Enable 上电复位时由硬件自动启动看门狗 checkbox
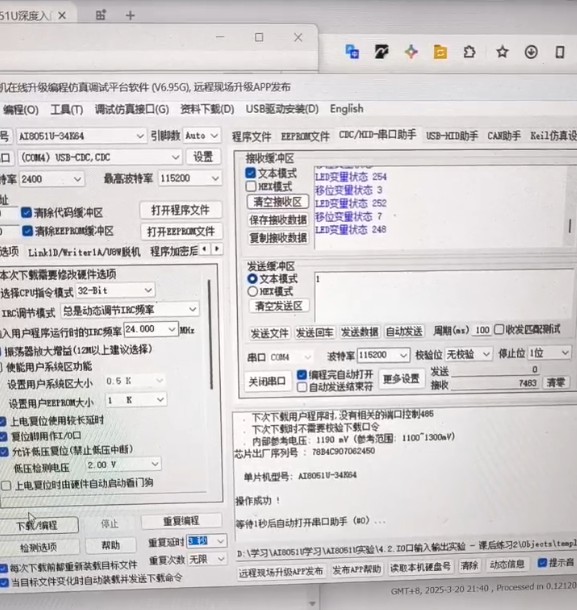 click(6, 485)
